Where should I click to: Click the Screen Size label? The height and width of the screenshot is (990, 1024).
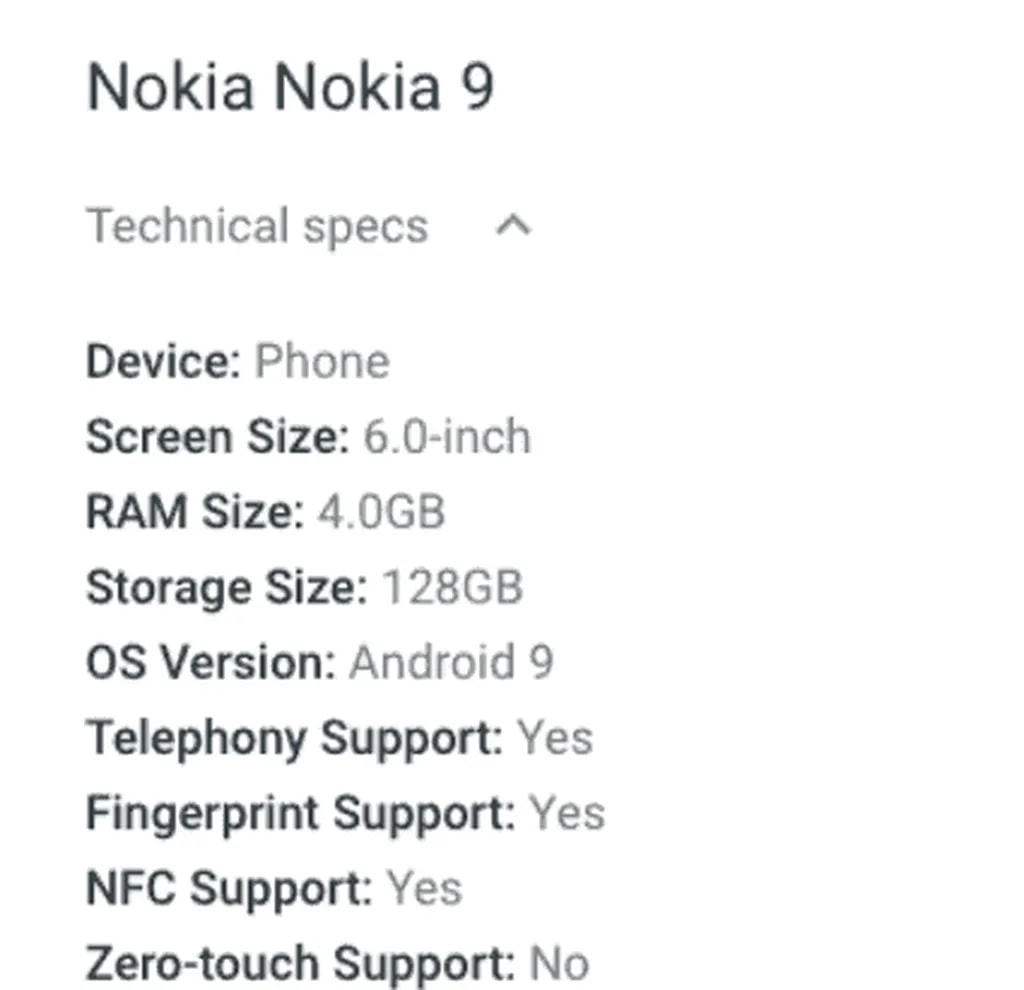click(217, 438)
